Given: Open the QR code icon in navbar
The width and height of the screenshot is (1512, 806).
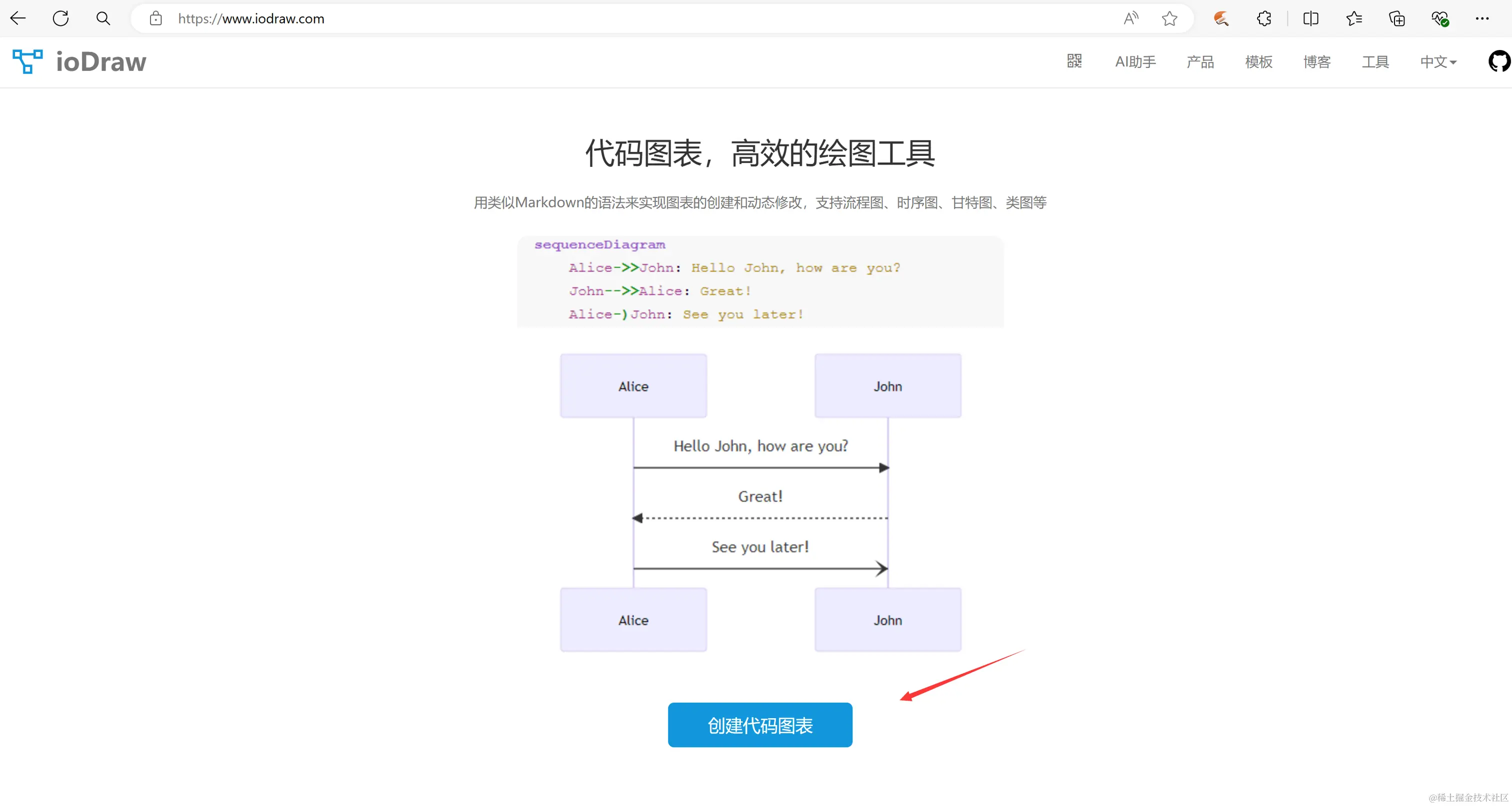Looking at the screenshot, I should pos(1073,61).
